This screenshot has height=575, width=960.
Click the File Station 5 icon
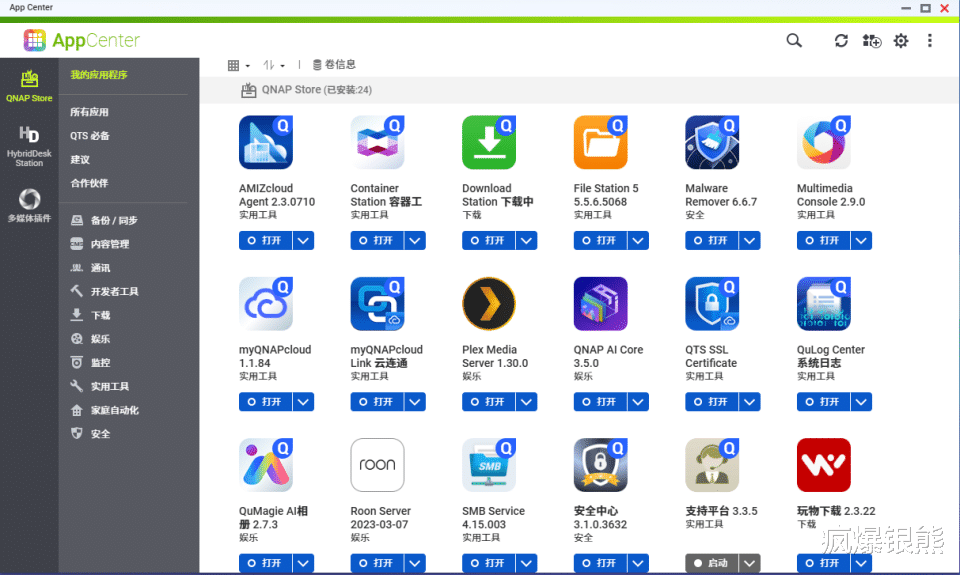(601, 142)
